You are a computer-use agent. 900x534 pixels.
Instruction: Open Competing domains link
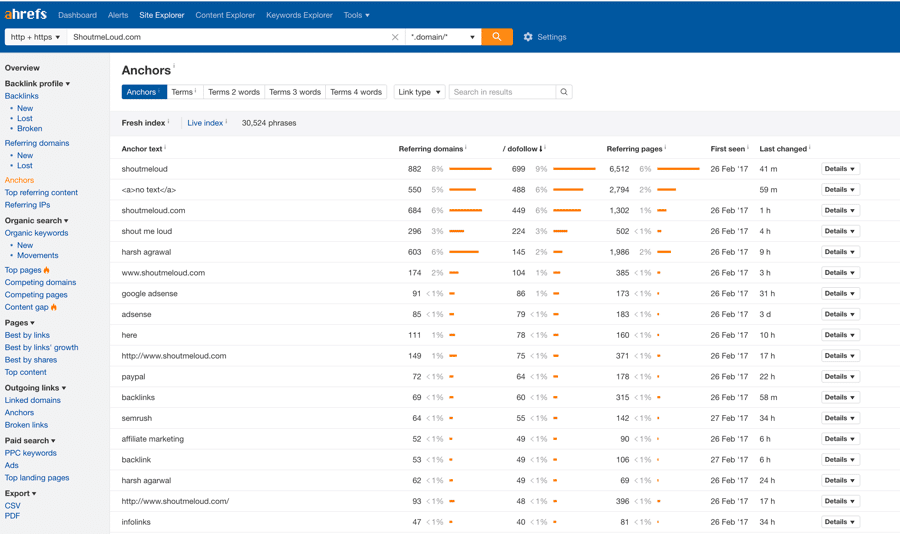click(40, 283)
